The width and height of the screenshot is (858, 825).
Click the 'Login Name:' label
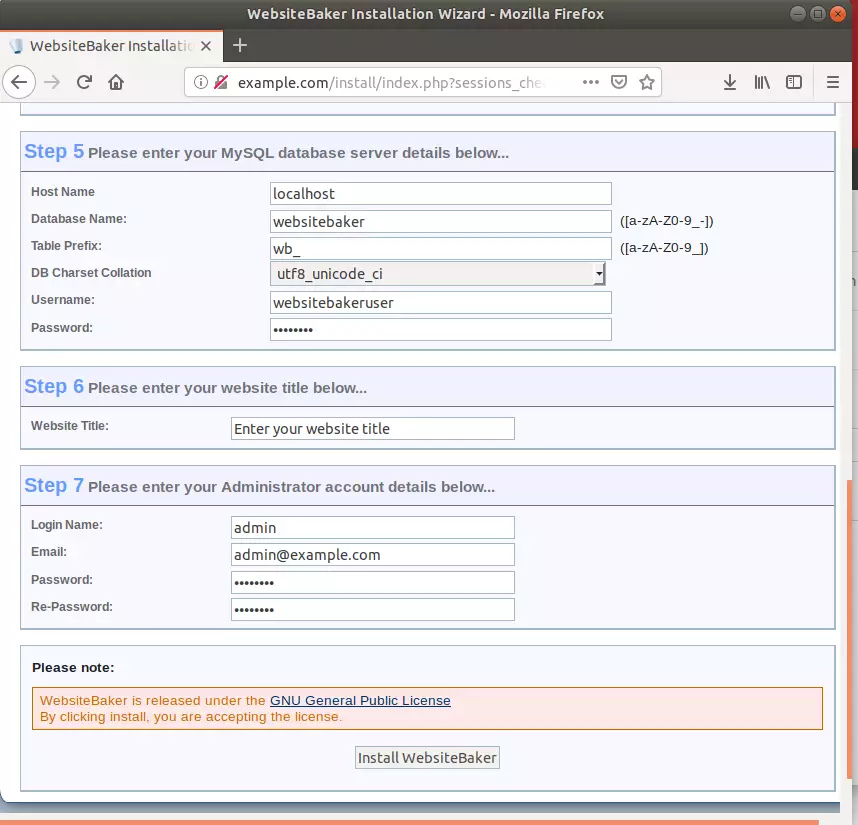pos(67,525)
